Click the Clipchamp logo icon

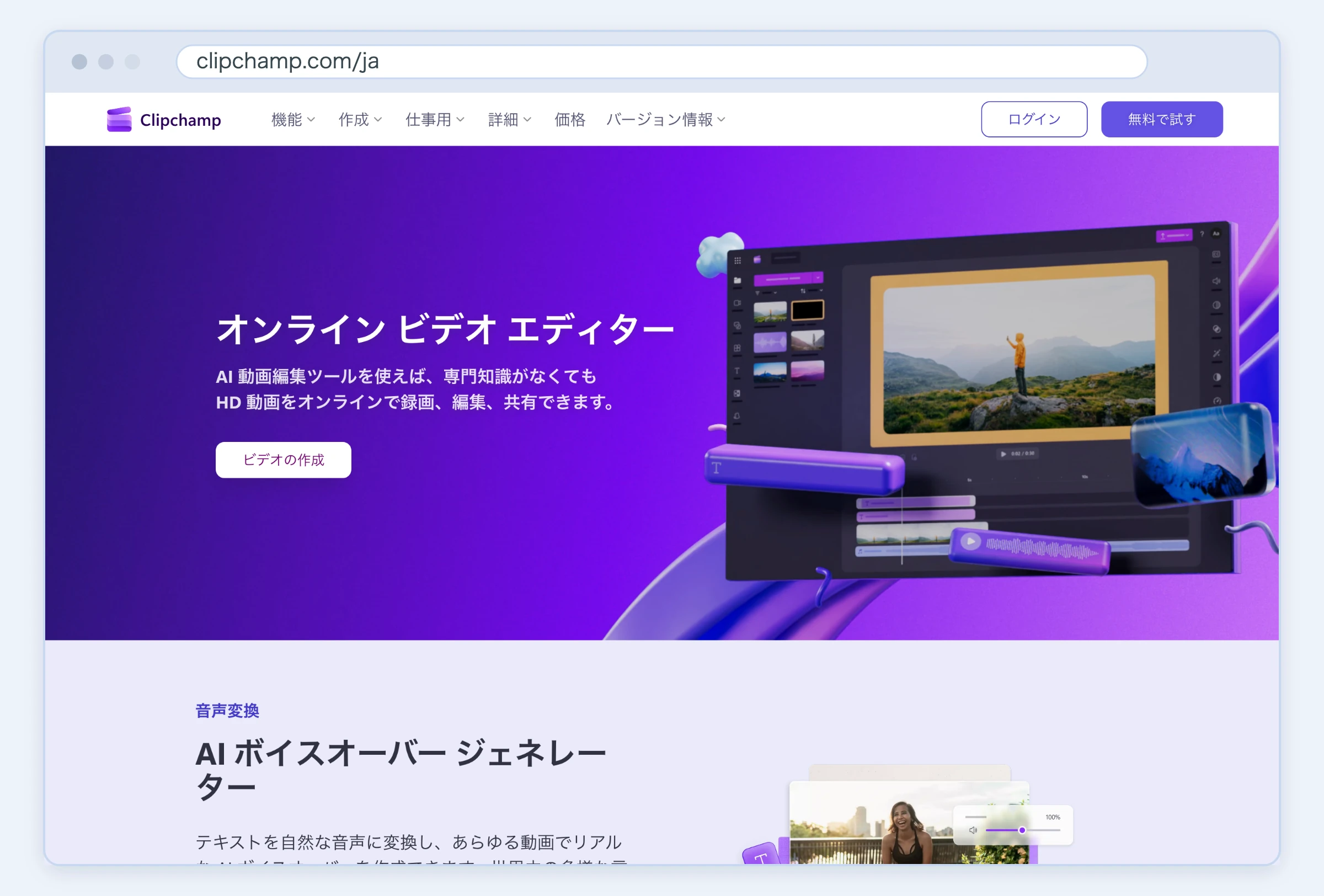coord(119,120)
